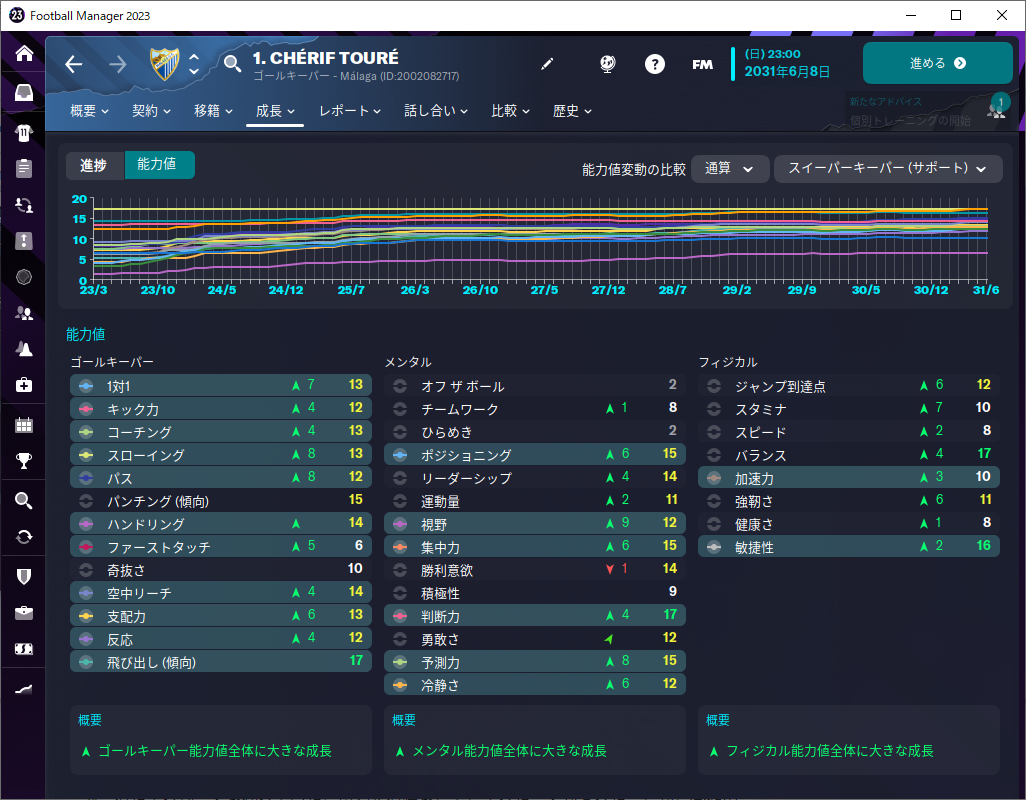This screenshot has width=1026, height=800.
Task: Toggle graph line for 1対1 attribute
Action: [x=86, y=386]
